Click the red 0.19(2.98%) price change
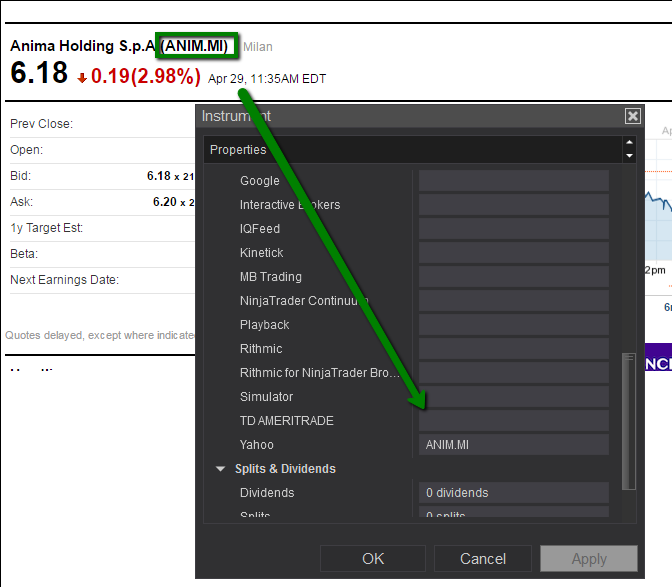The height and width of the screenshot is (587, 672). [x=145, y=76]
